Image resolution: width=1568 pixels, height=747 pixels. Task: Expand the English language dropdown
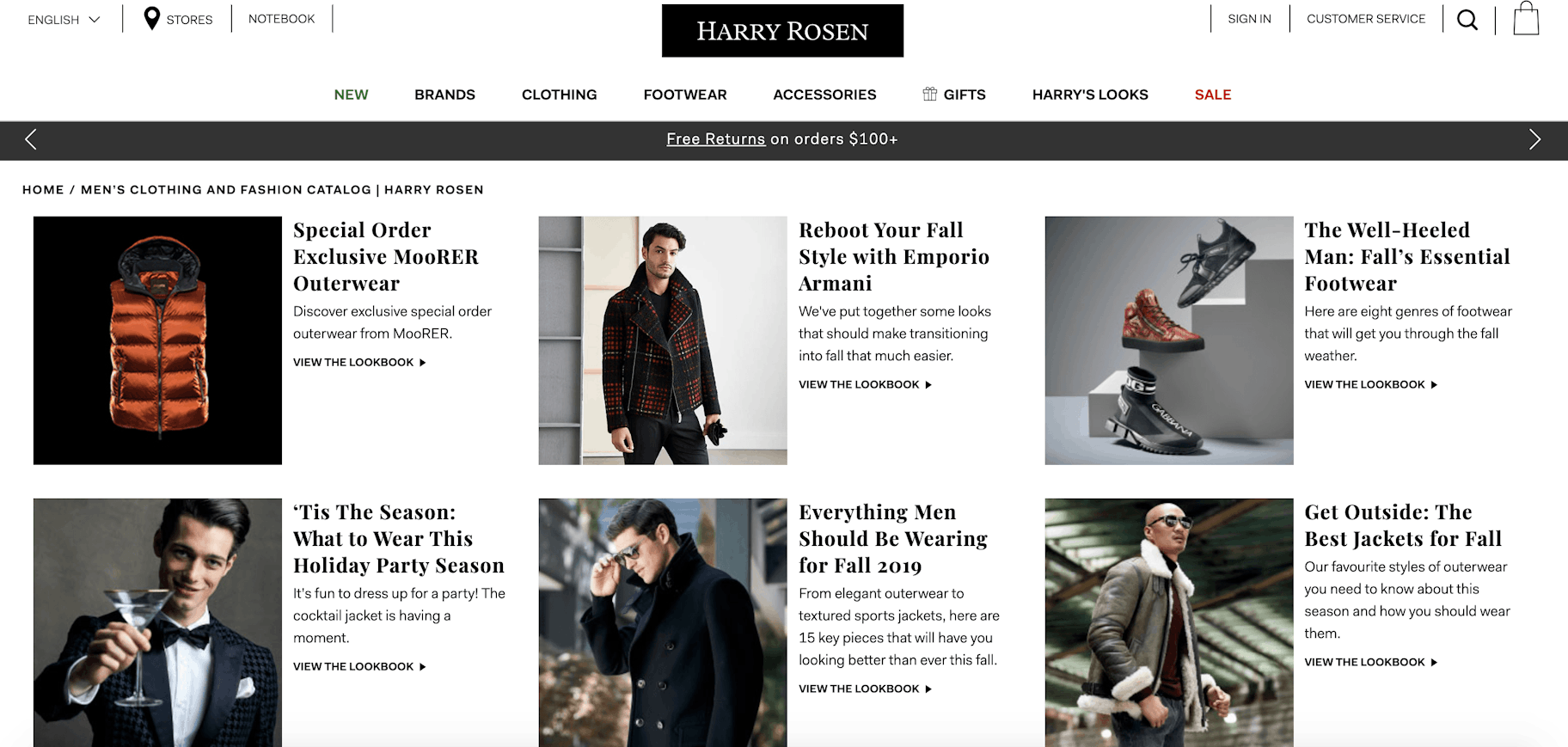(64, 19)
